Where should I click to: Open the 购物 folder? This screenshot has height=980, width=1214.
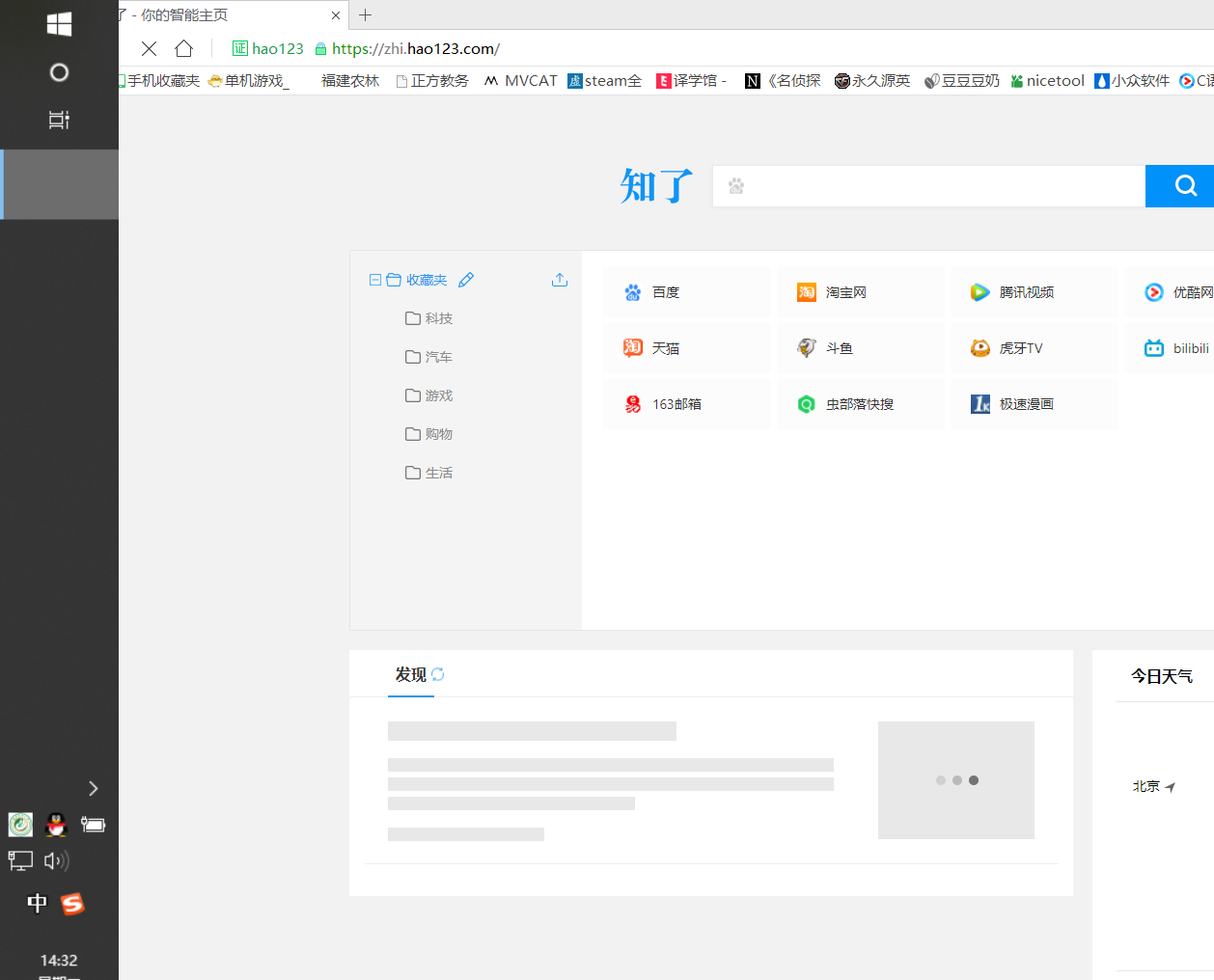click(x=429, y=434)
